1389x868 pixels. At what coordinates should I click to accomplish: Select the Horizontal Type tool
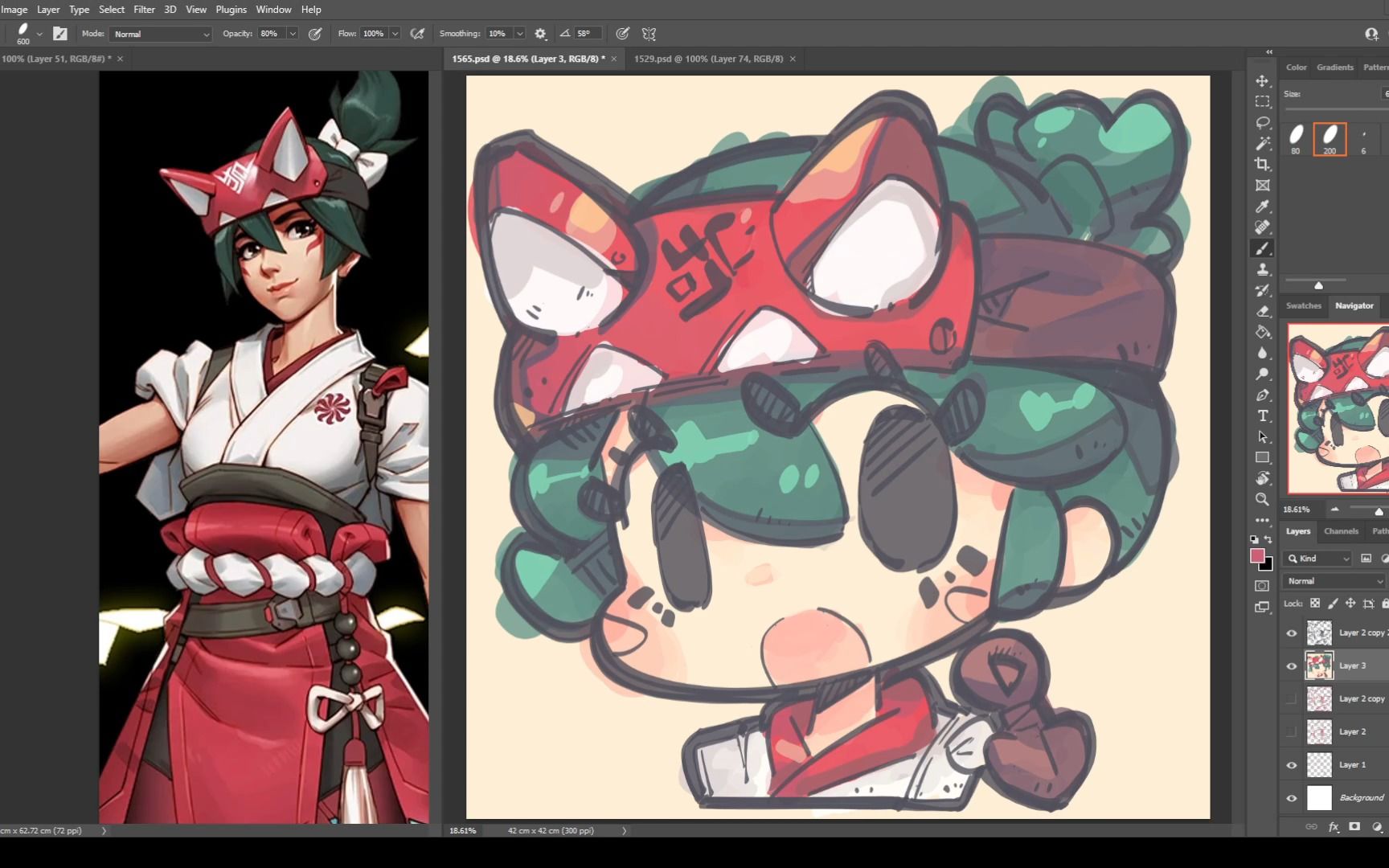[1263, 416]
